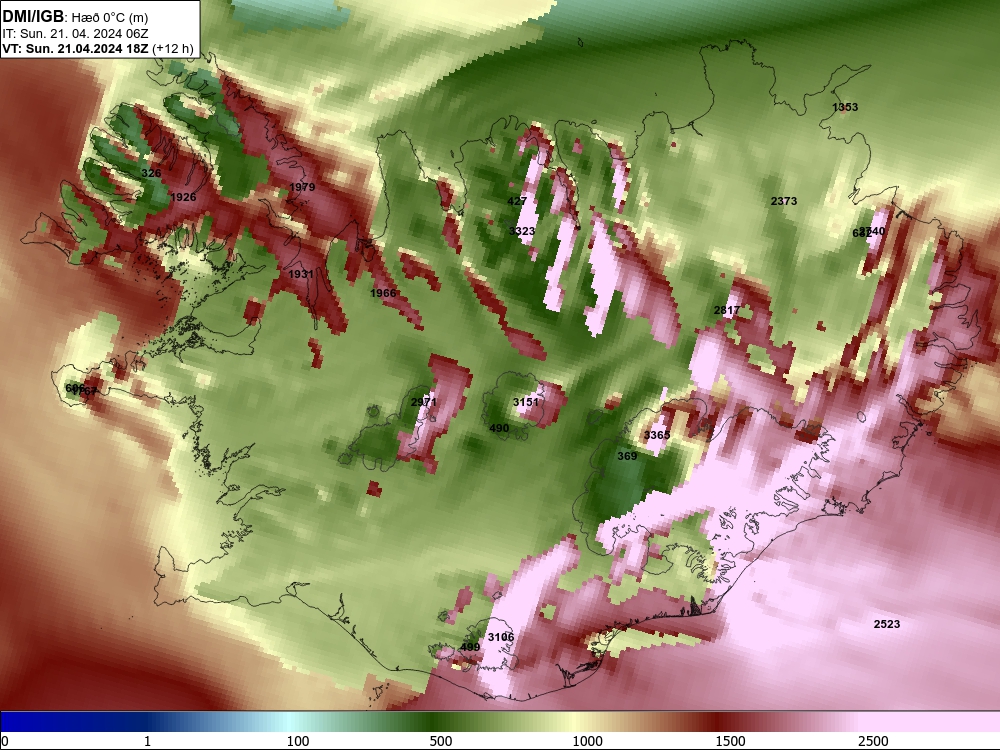The image size is (1000, 750).
Task: Click the 'VT: Sun. 21.04.2024 18Z (+12 h)' line
Action: pyautogui.click(x=98, y=48)
